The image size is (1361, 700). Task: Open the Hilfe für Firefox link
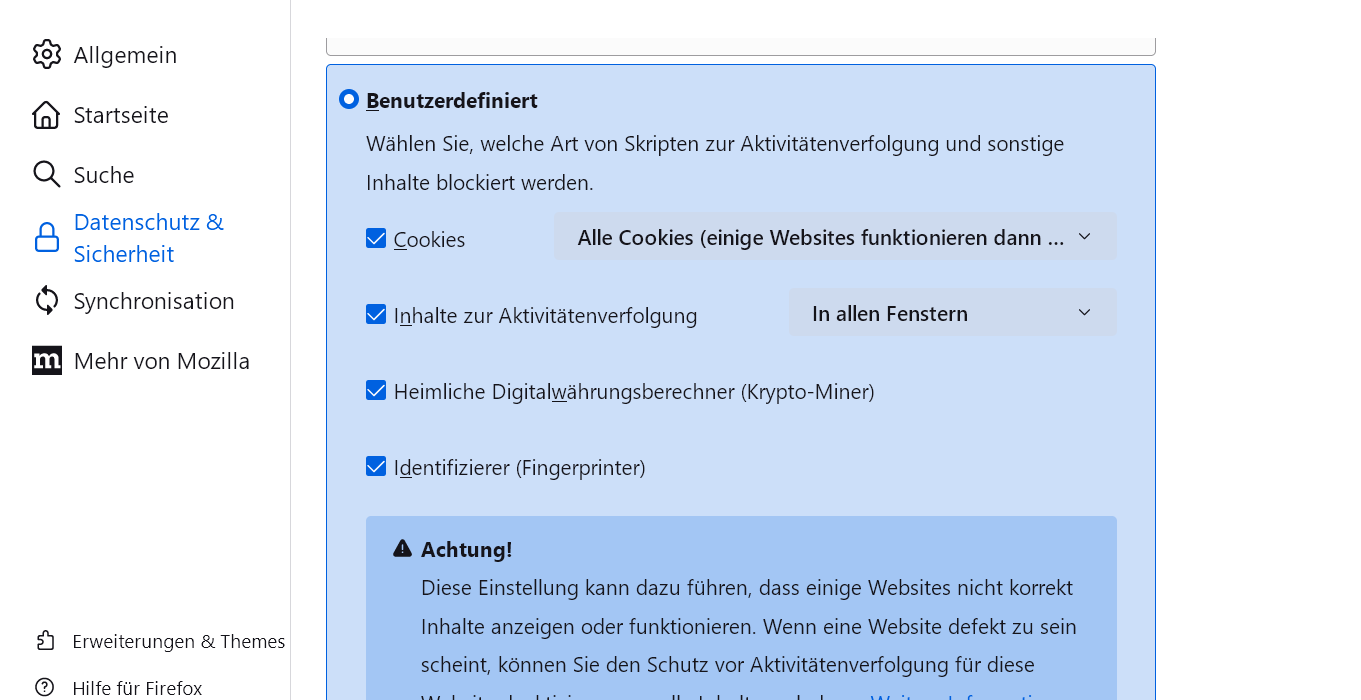click(137, 688)
